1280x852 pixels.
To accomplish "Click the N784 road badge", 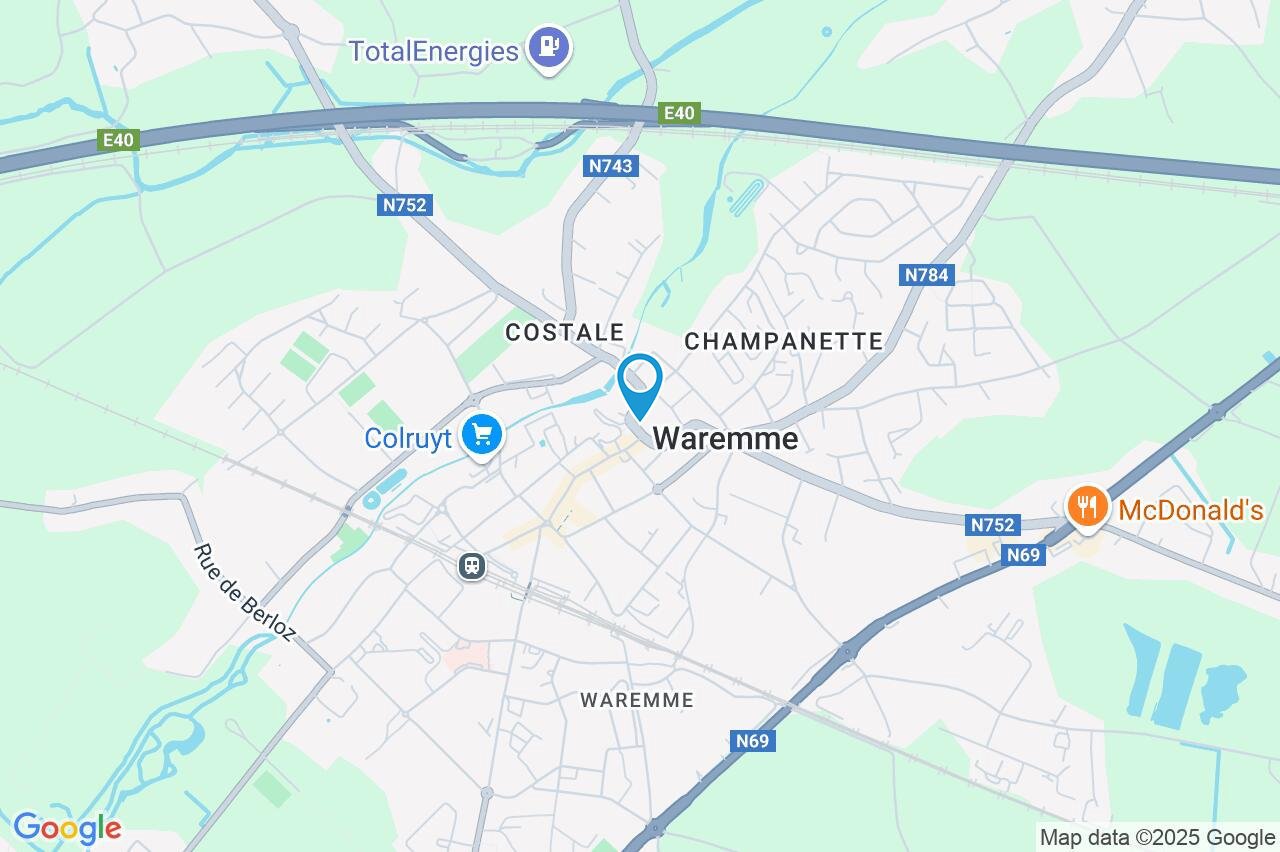I will click(927, 274).
